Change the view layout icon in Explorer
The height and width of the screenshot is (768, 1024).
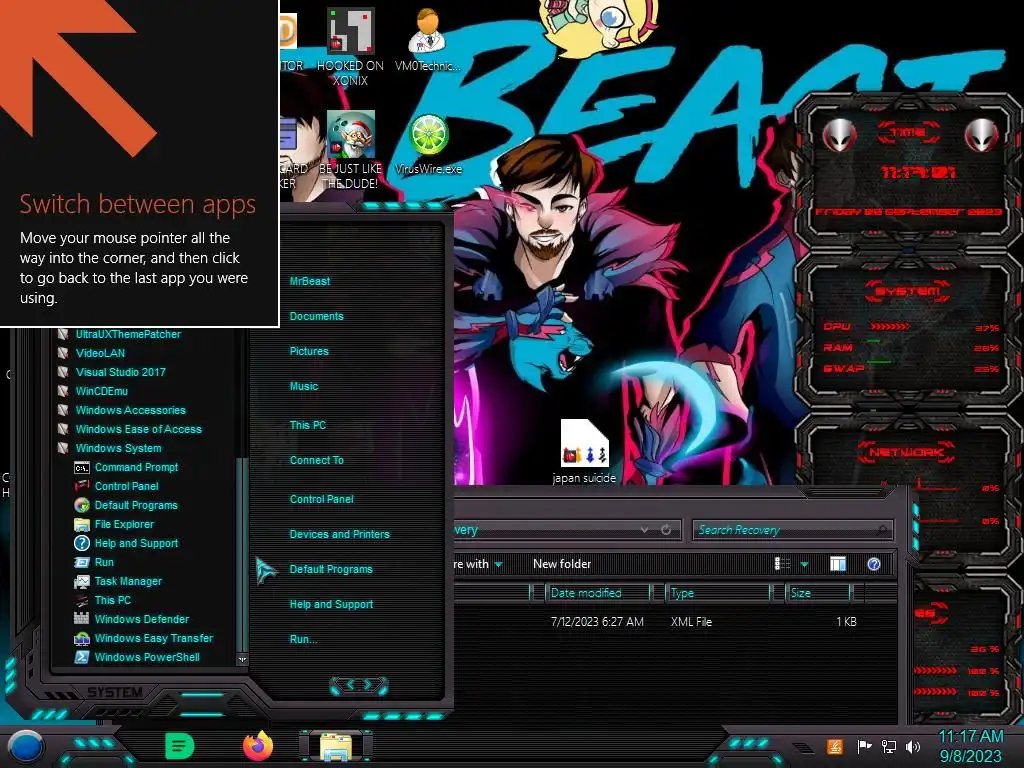782,564
